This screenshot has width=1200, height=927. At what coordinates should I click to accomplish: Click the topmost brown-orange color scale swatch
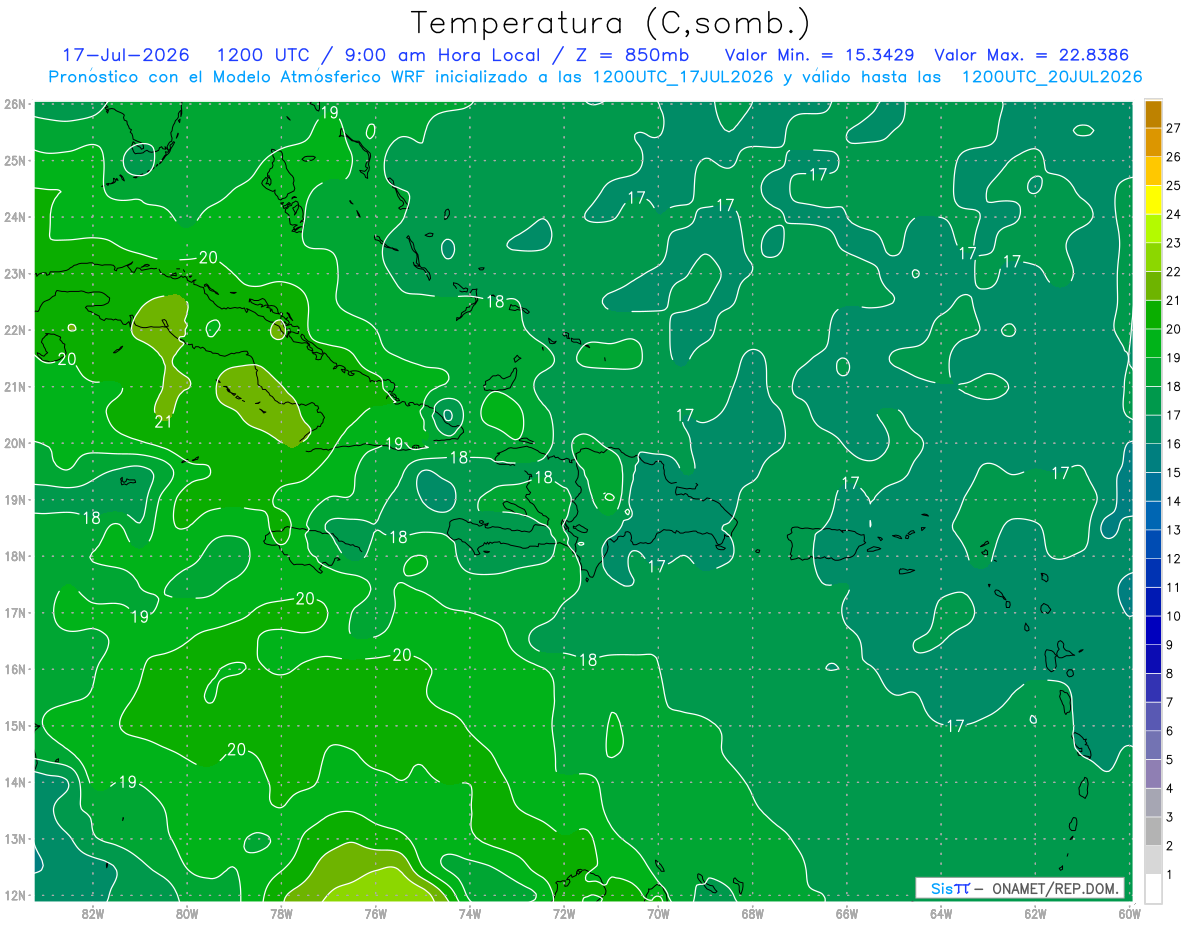[x=1153, y=113]
